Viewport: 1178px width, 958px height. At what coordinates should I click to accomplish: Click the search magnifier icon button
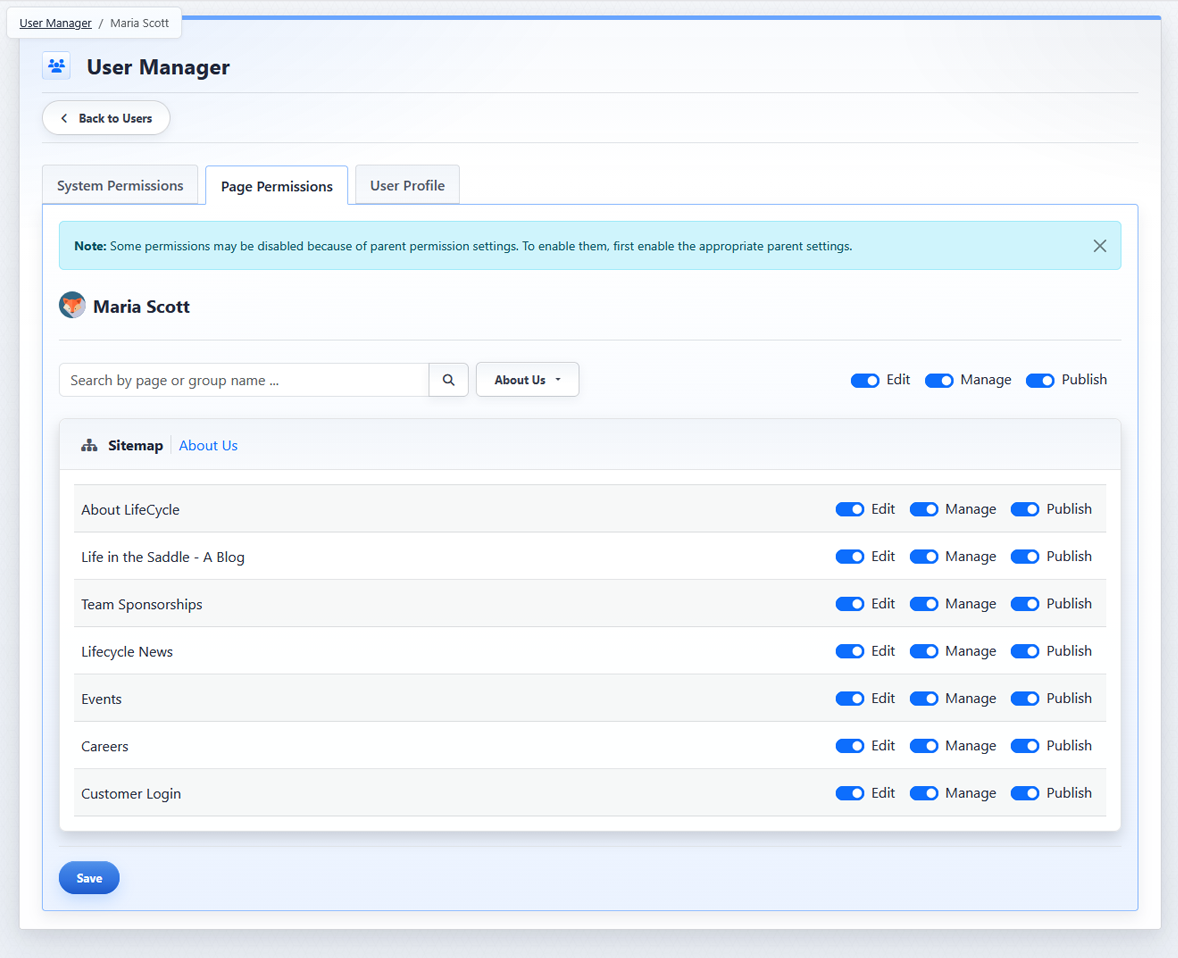click(x=449, y=380)
